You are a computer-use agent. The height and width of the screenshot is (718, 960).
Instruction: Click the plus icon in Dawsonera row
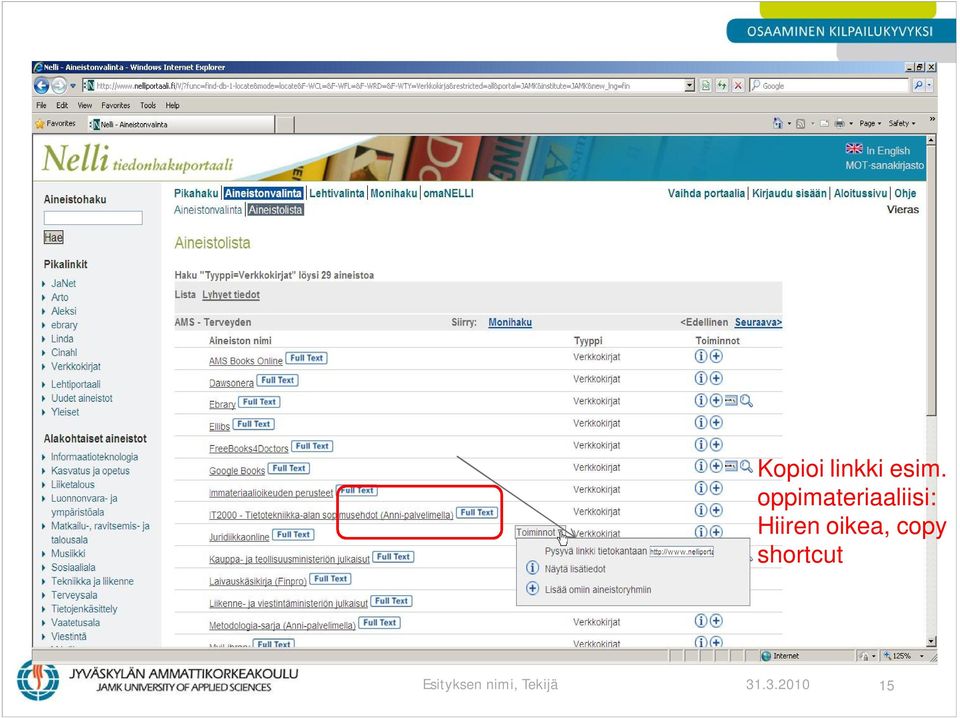(x=716, y=378)
